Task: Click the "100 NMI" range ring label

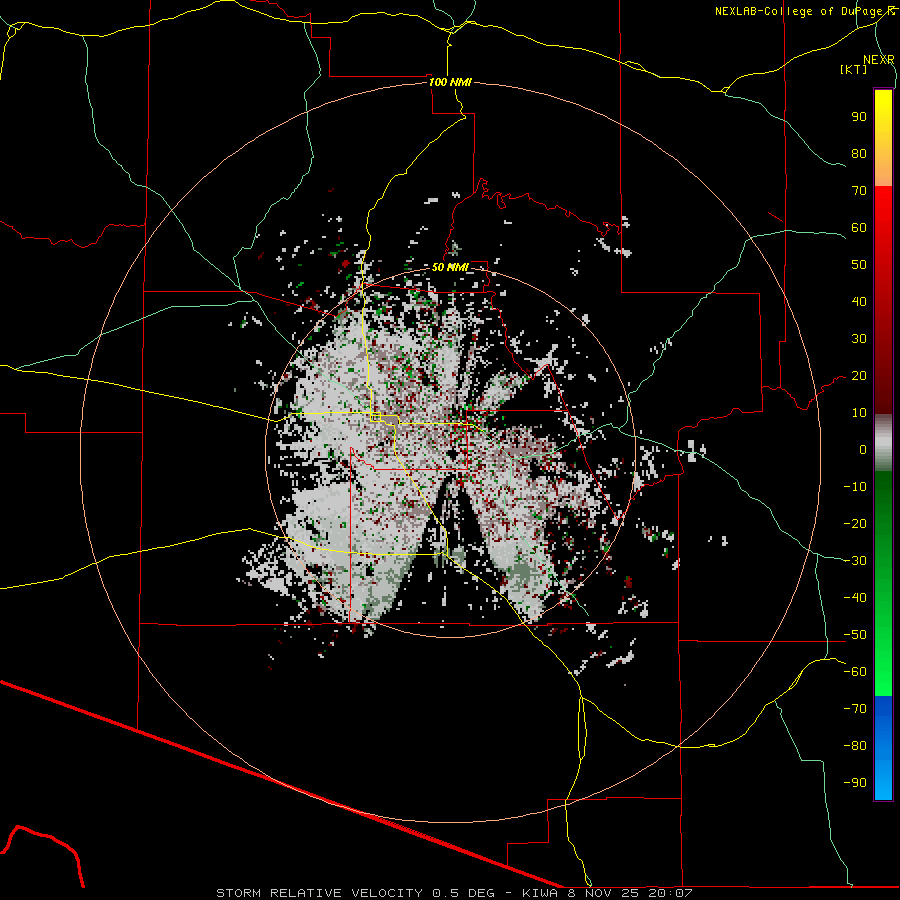Action: click(x=451, y=82)
